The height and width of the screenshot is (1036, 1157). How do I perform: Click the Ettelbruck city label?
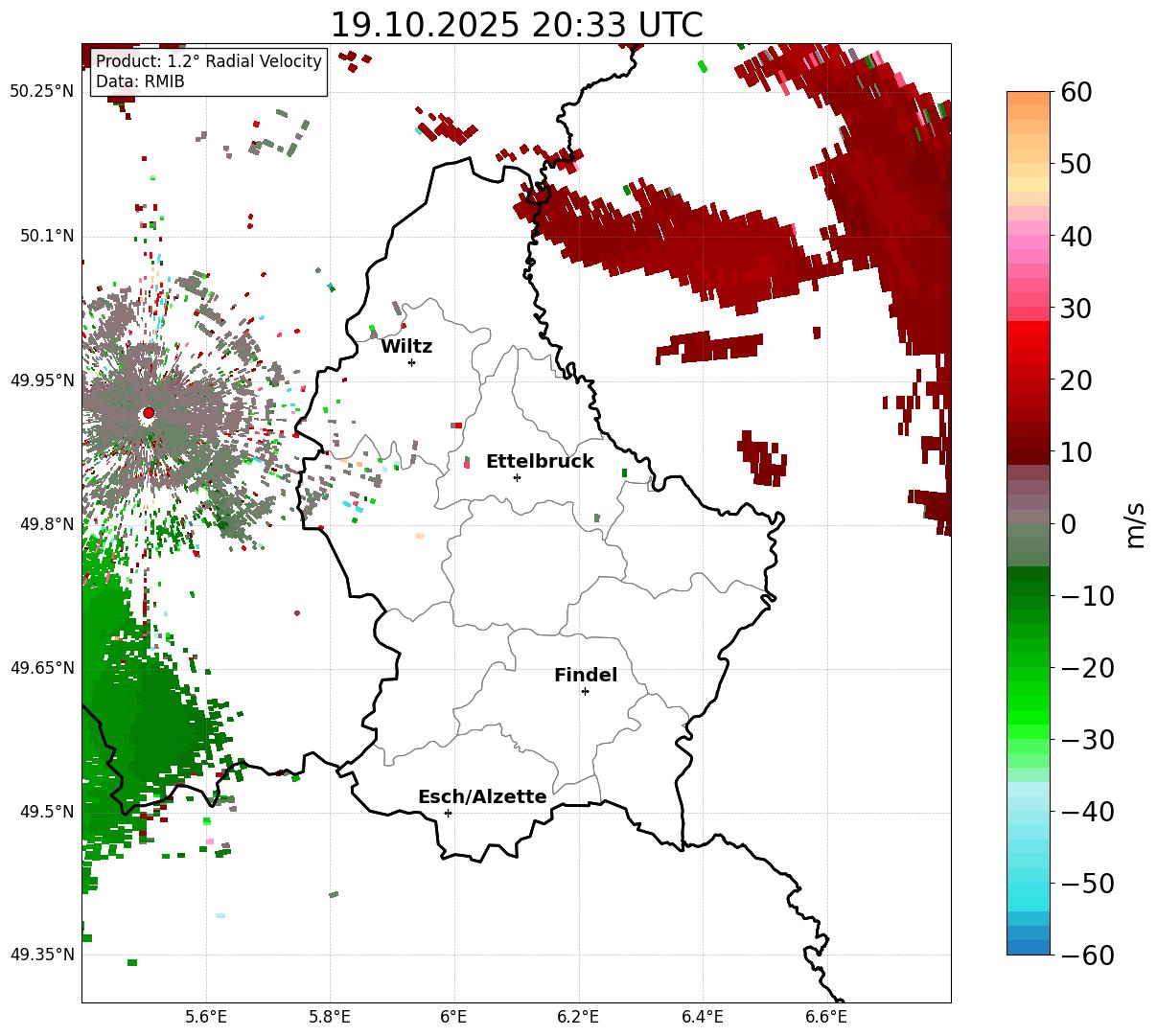pos(540,461)
